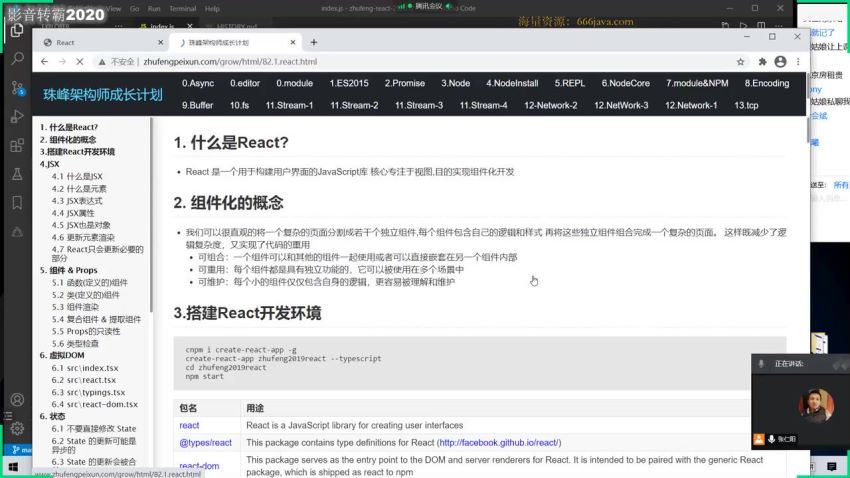The image size is (850, 478).
Task: Jump to 6.1 src\index.tsx in sidebar
Action: [85, 368]
